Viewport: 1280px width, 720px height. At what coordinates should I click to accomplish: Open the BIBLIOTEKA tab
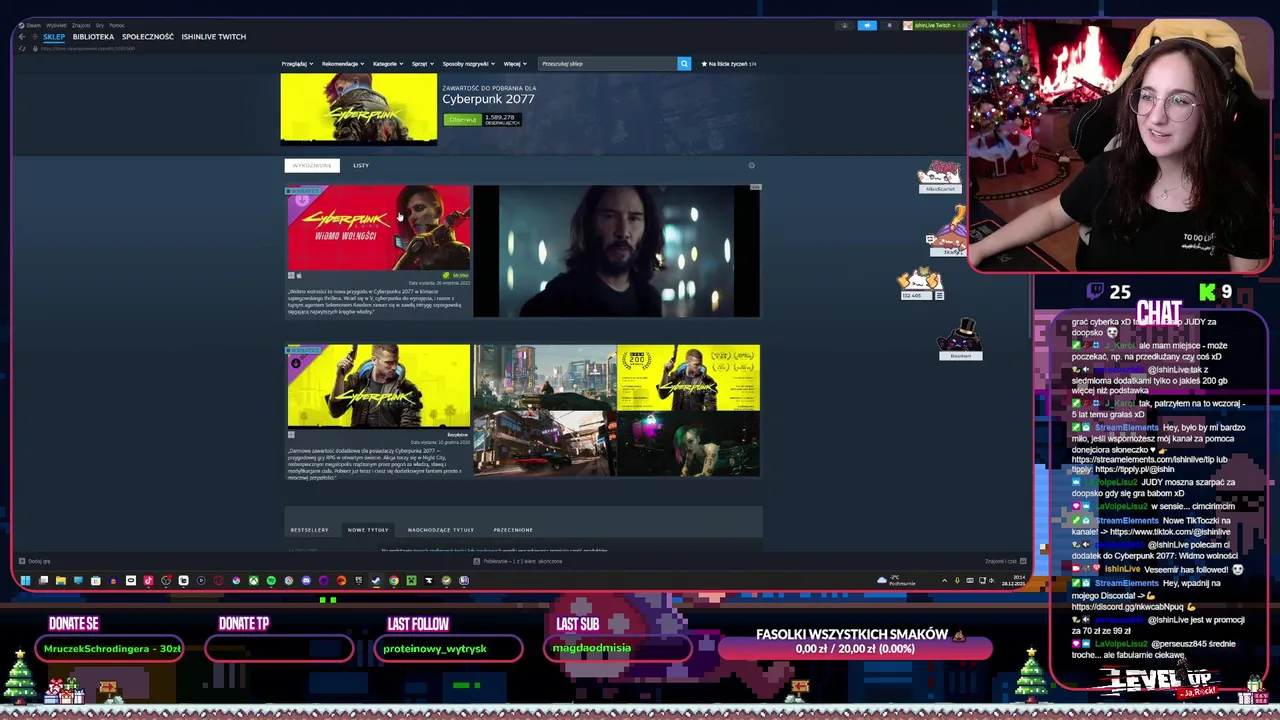[93, 37]
